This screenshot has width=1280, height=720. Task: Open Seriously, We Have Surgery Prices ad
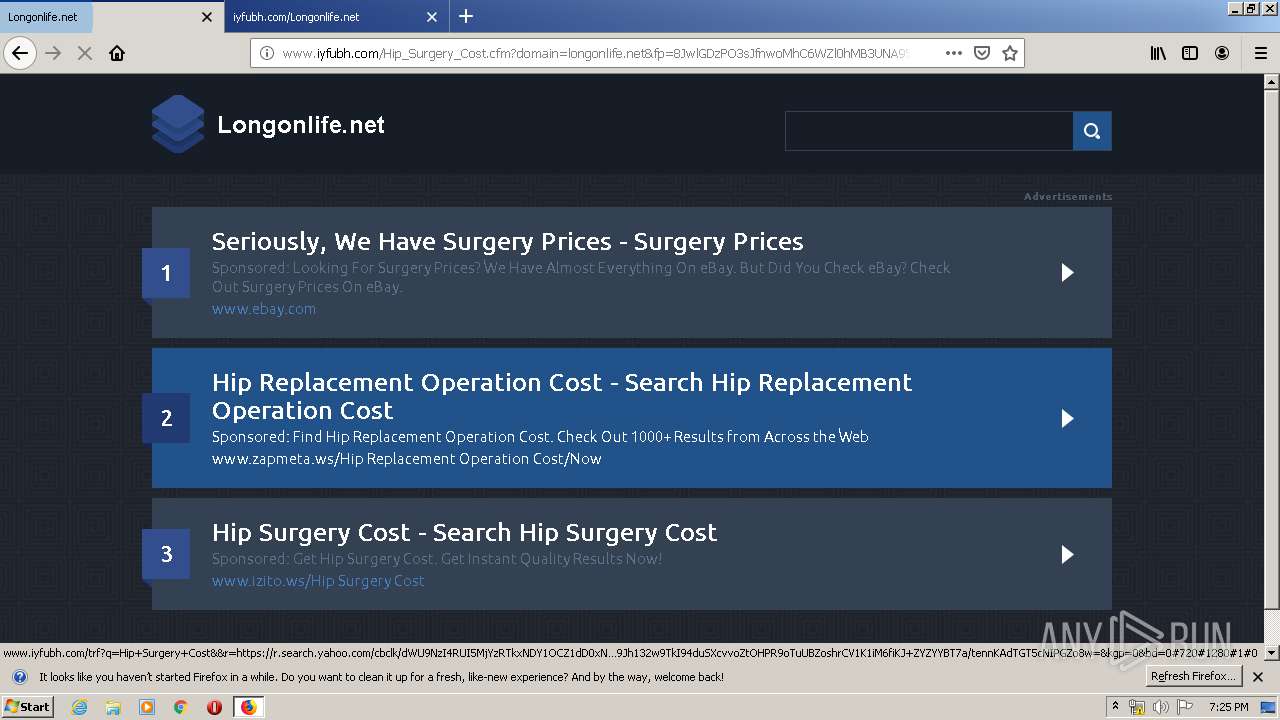[x=507, y=241]
